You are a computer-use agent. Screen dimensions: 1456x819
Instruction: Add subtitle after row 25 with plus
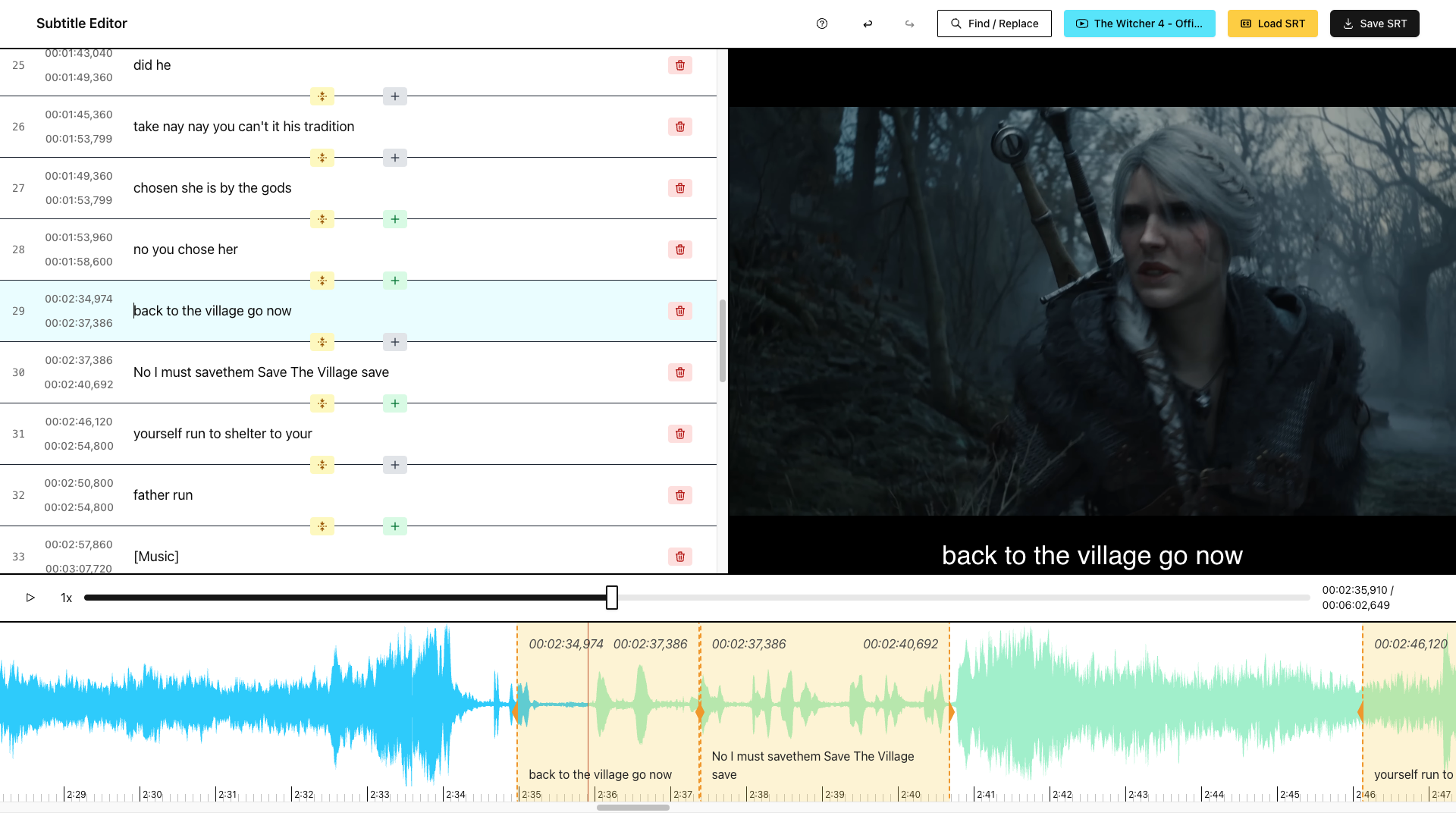pos(395,96)
